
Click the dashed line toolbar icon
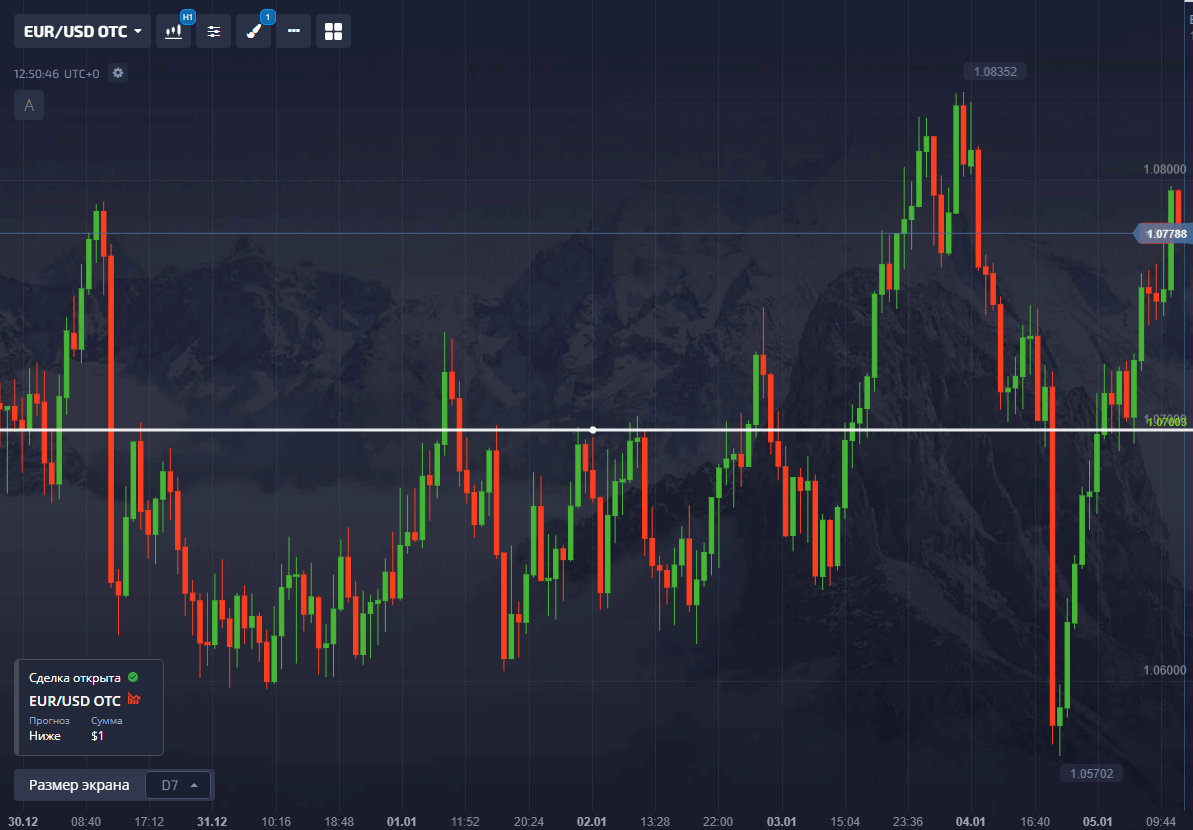tap(293, 31)
